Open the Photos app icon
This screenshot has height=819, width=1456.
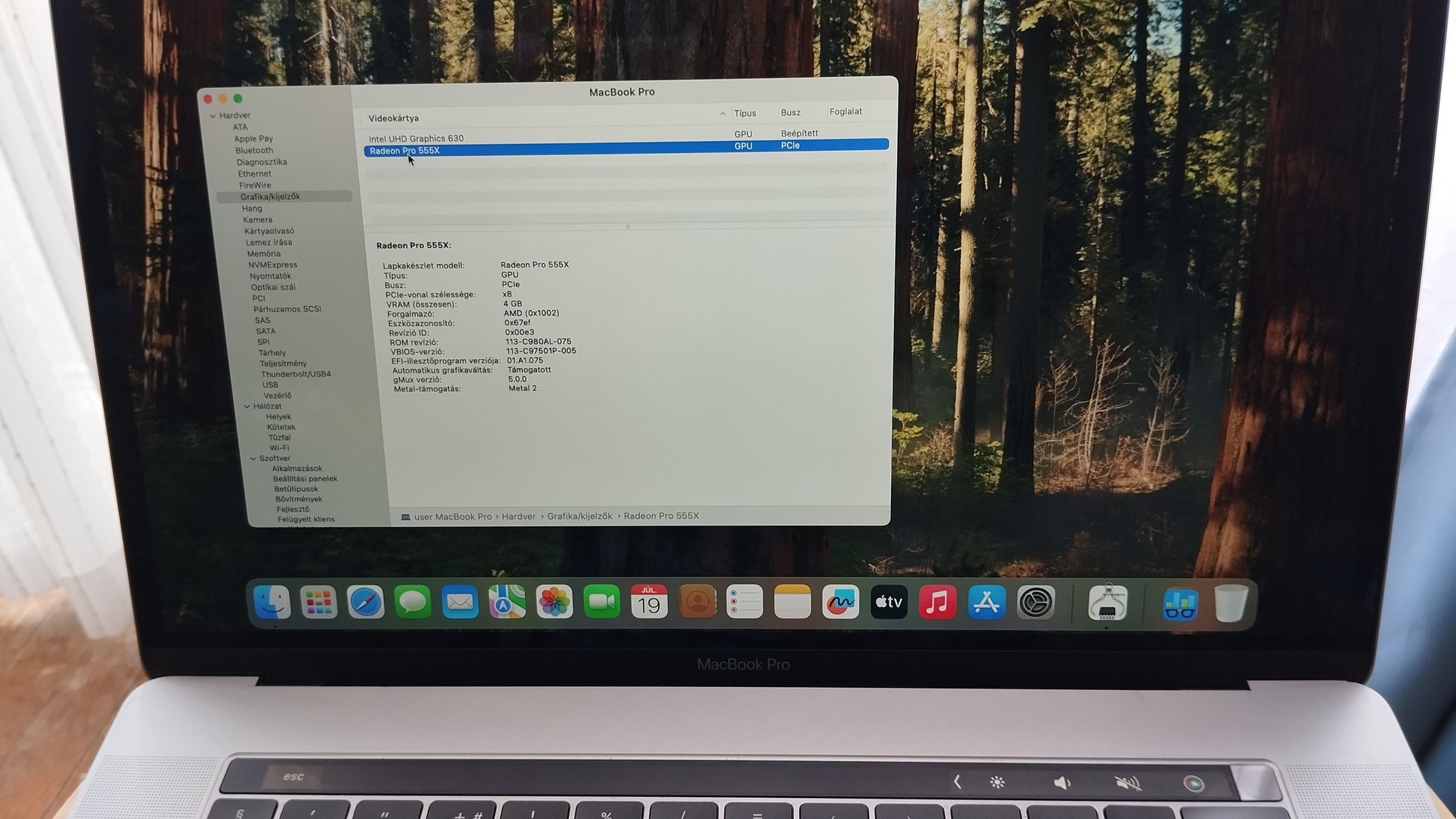click(554, 603)
